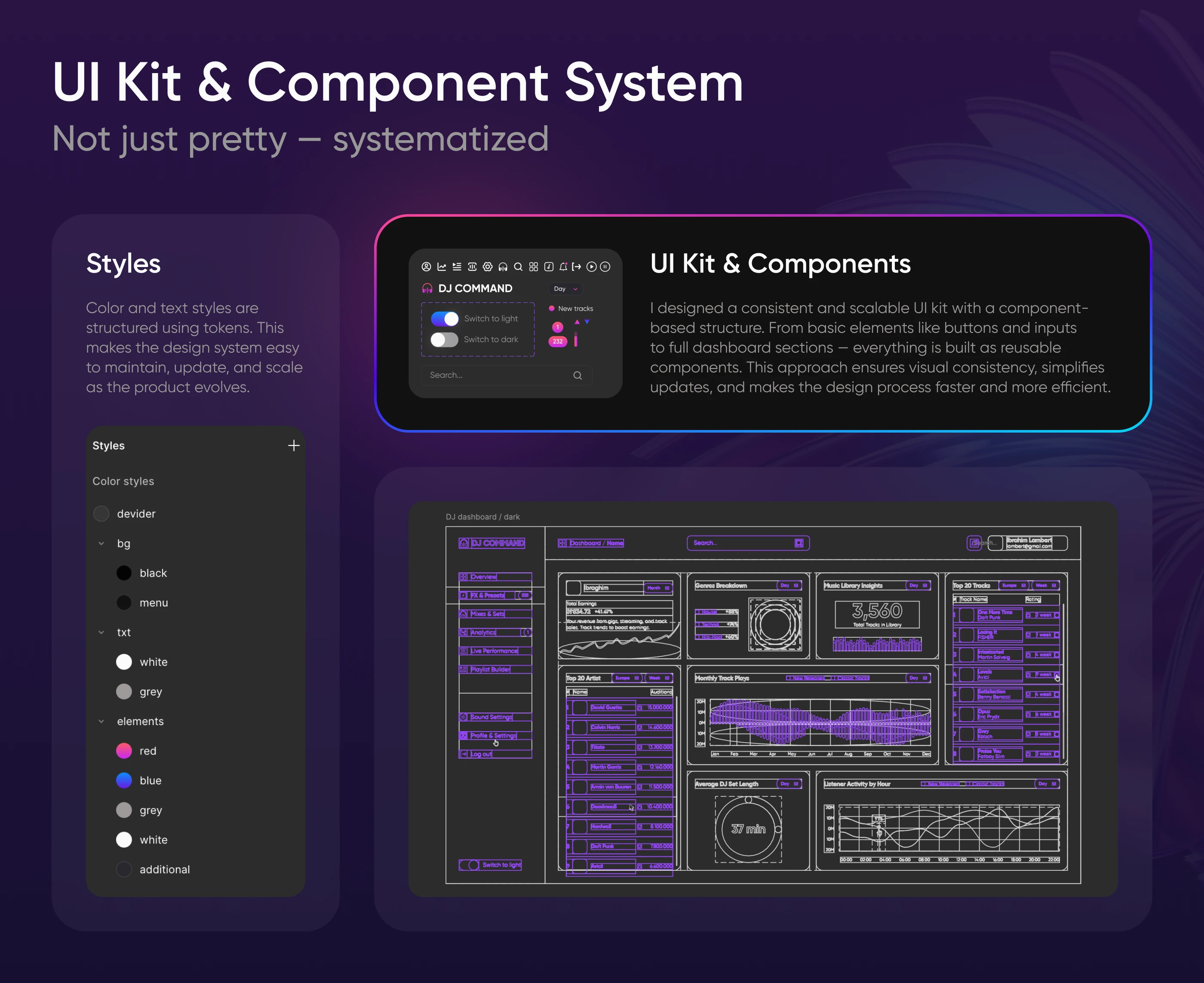Screen dimensions: 1204x983
Task: Open the analytics line chart icon
Action: point(442,267)
